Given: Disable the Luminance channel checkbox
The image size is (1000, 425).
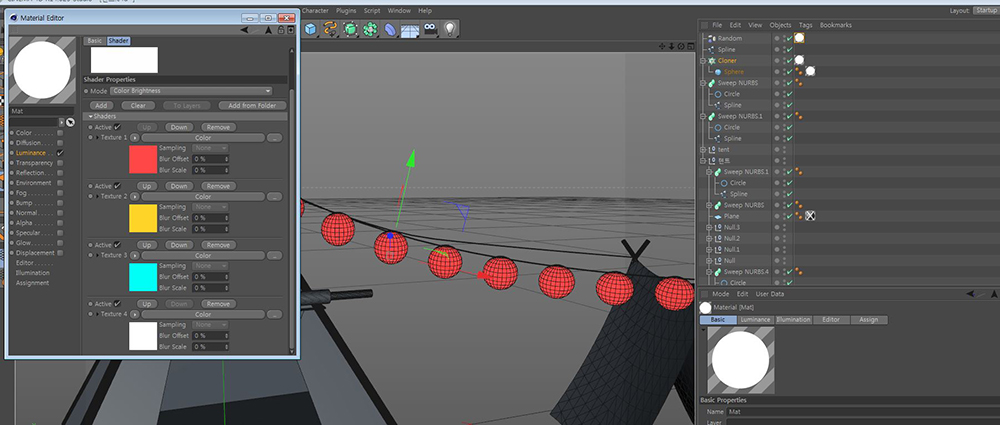Looking at the screenshot, I should 60,153.
